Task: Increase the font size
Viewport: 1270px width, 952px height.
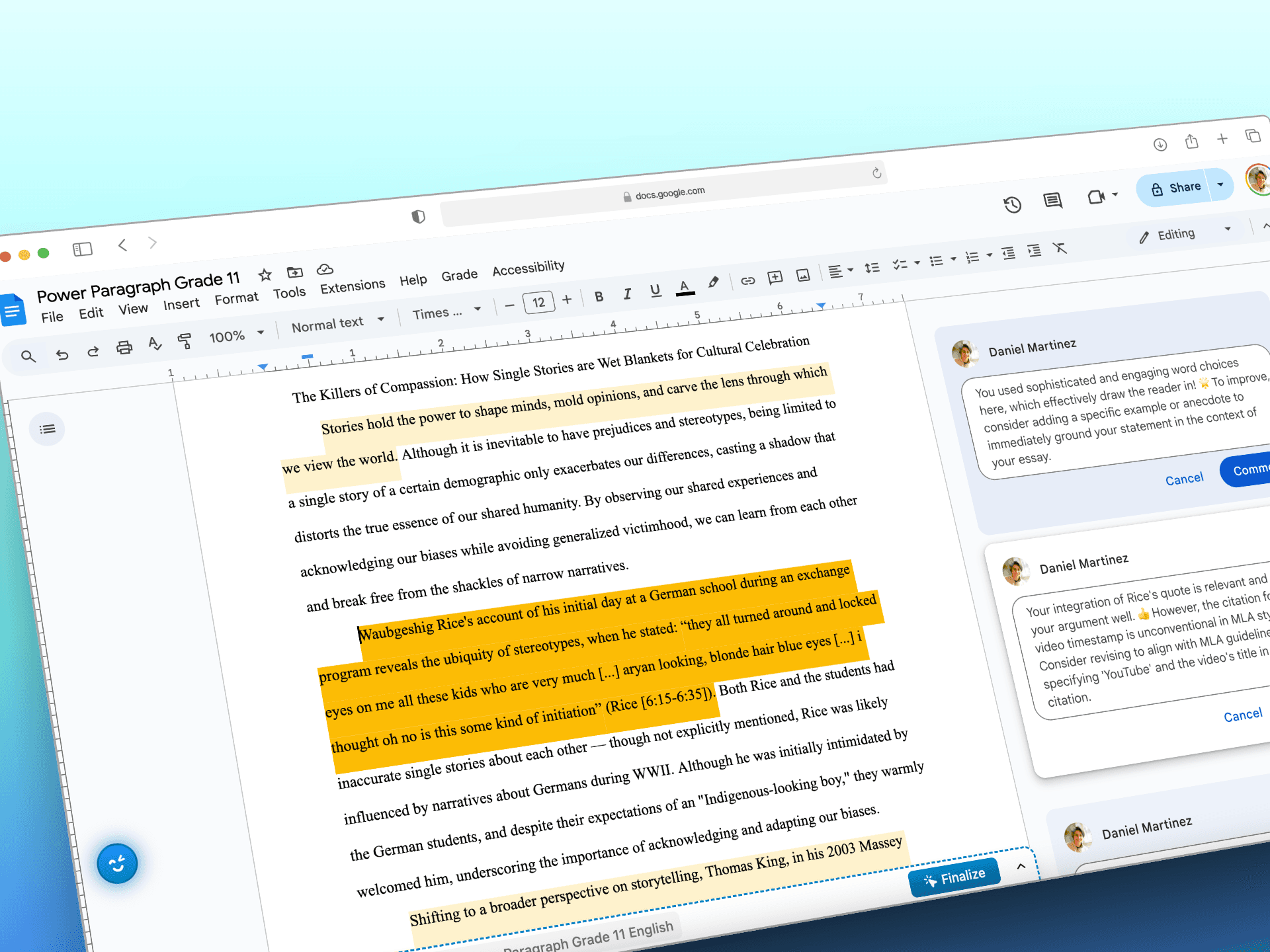Action: (567, 299)
